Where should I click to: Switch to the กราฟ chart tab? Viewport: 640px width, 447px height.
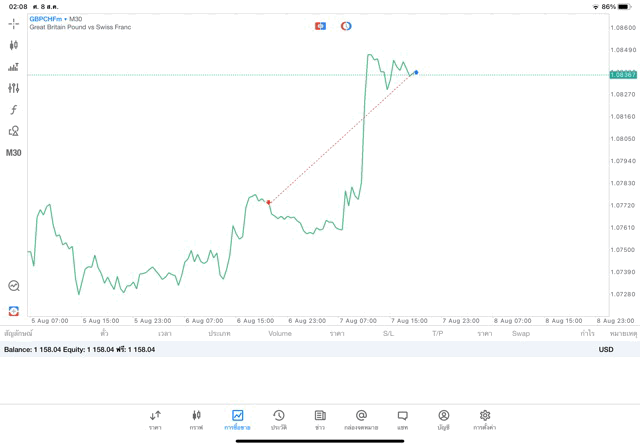pos(196,420)
